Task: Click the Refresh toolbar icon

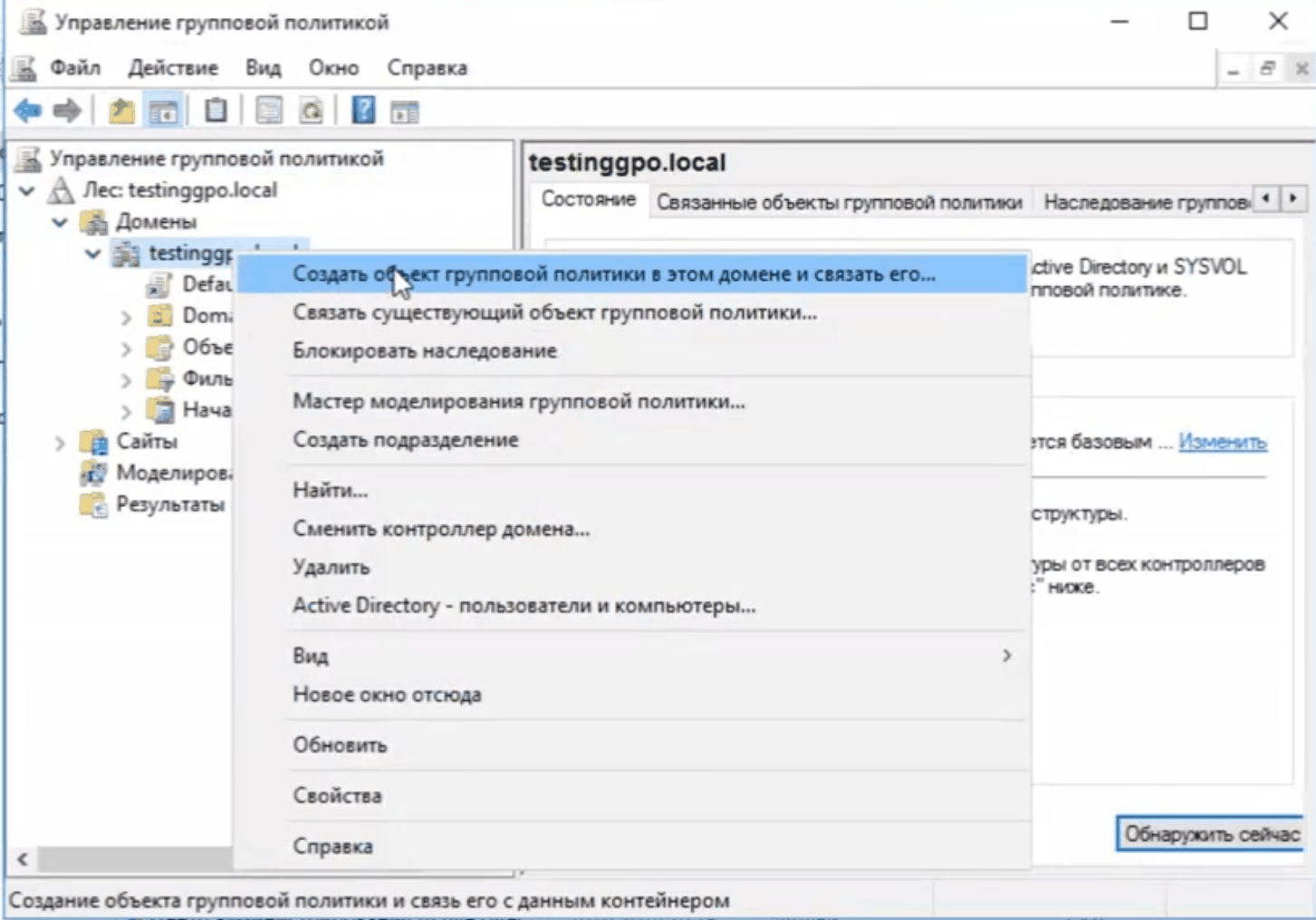Action: coord(312,111)
